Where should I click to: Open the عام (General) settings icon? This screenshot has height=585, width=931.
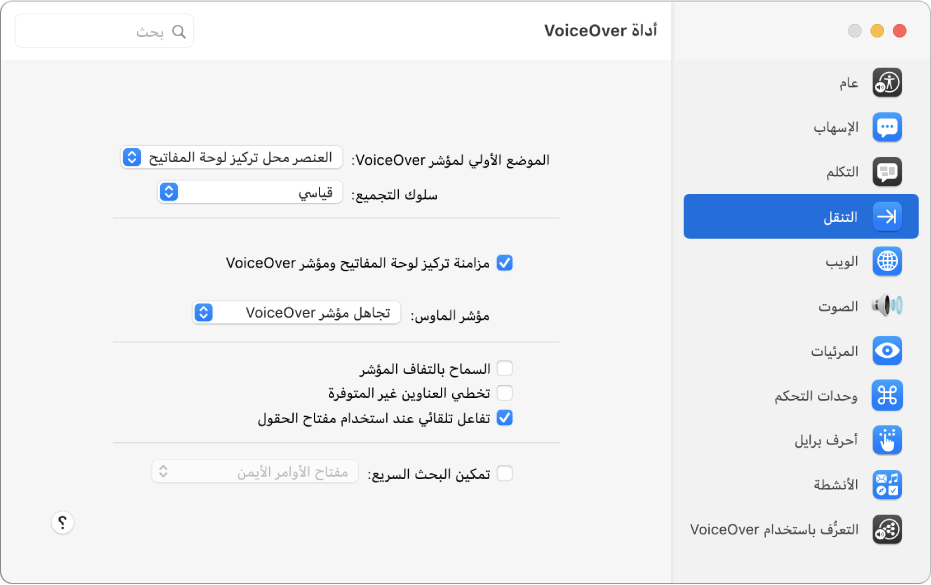(x=887, y=82)
